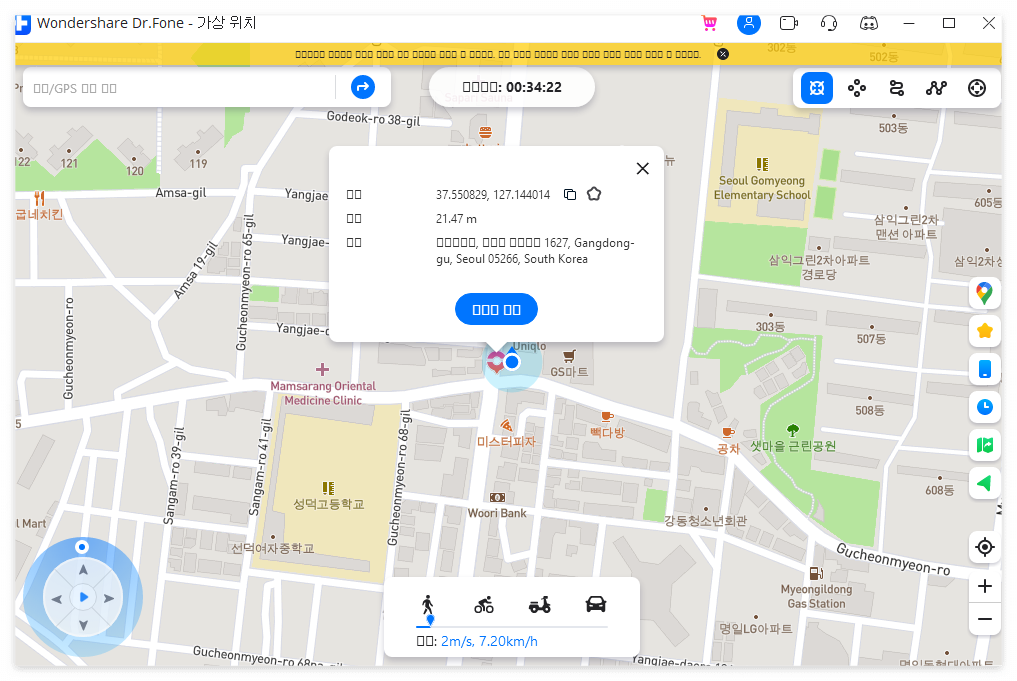Select the teleport mode icon
Screen dimensions: 1017x681
pyautogui.click(x=817, y=88)
